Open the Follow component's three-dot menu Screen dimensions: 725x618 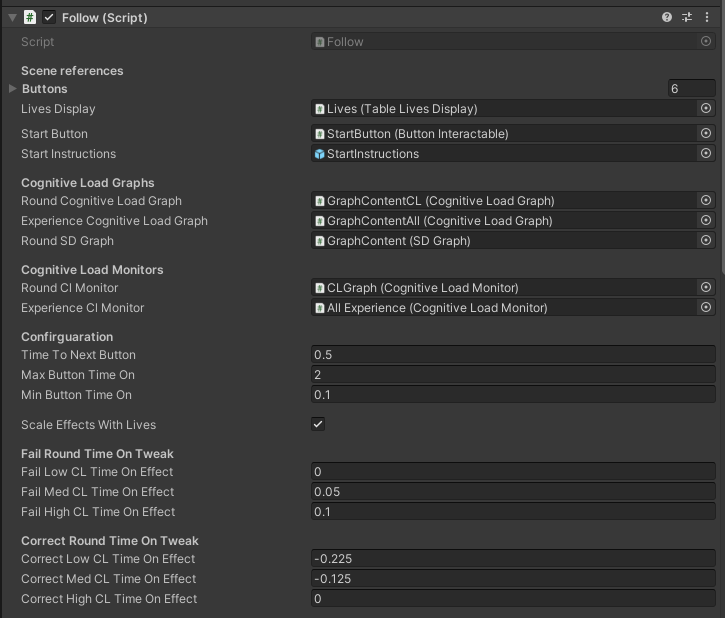(x=706, y=17)
